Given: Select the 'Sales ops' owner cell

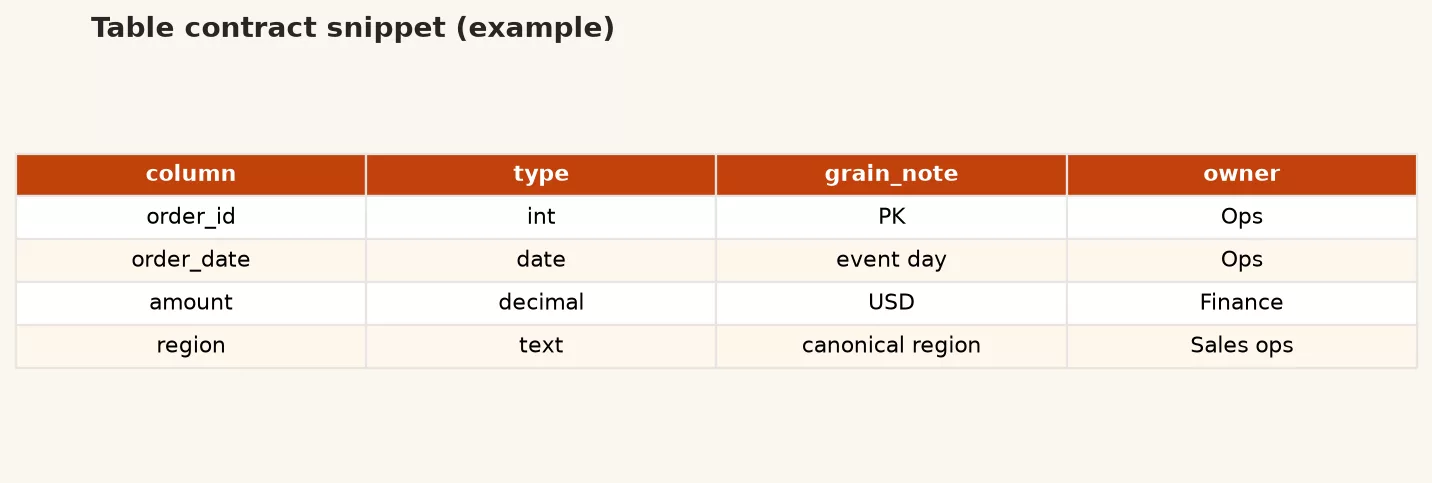Looking at the screenshot, I should 1242,346.
